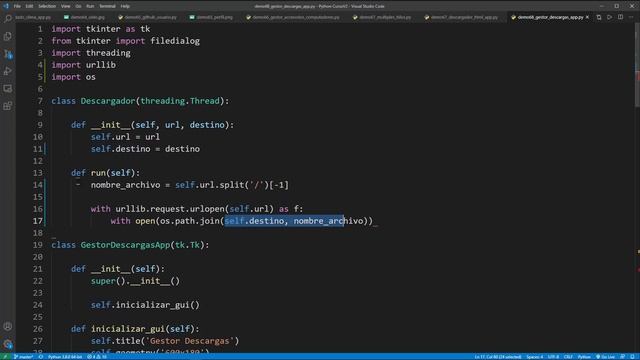Click the VS Code logo in title bar
This screenshot has height=360, width=640.
6,6
